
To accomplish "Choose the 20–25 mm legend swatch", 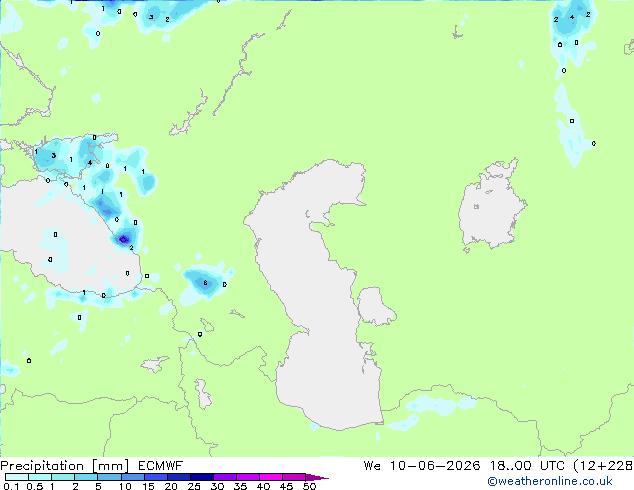I will pos(178,477).
